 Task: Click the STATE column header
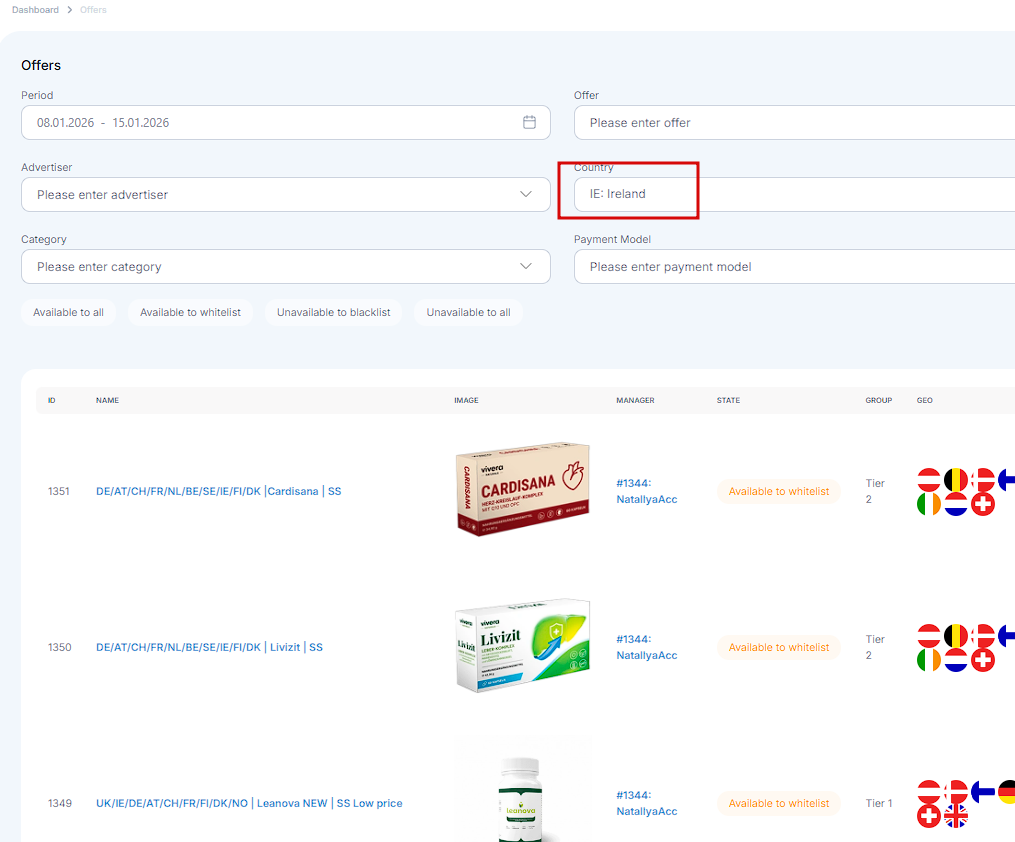pyautogui.click(x=728, y=401)
